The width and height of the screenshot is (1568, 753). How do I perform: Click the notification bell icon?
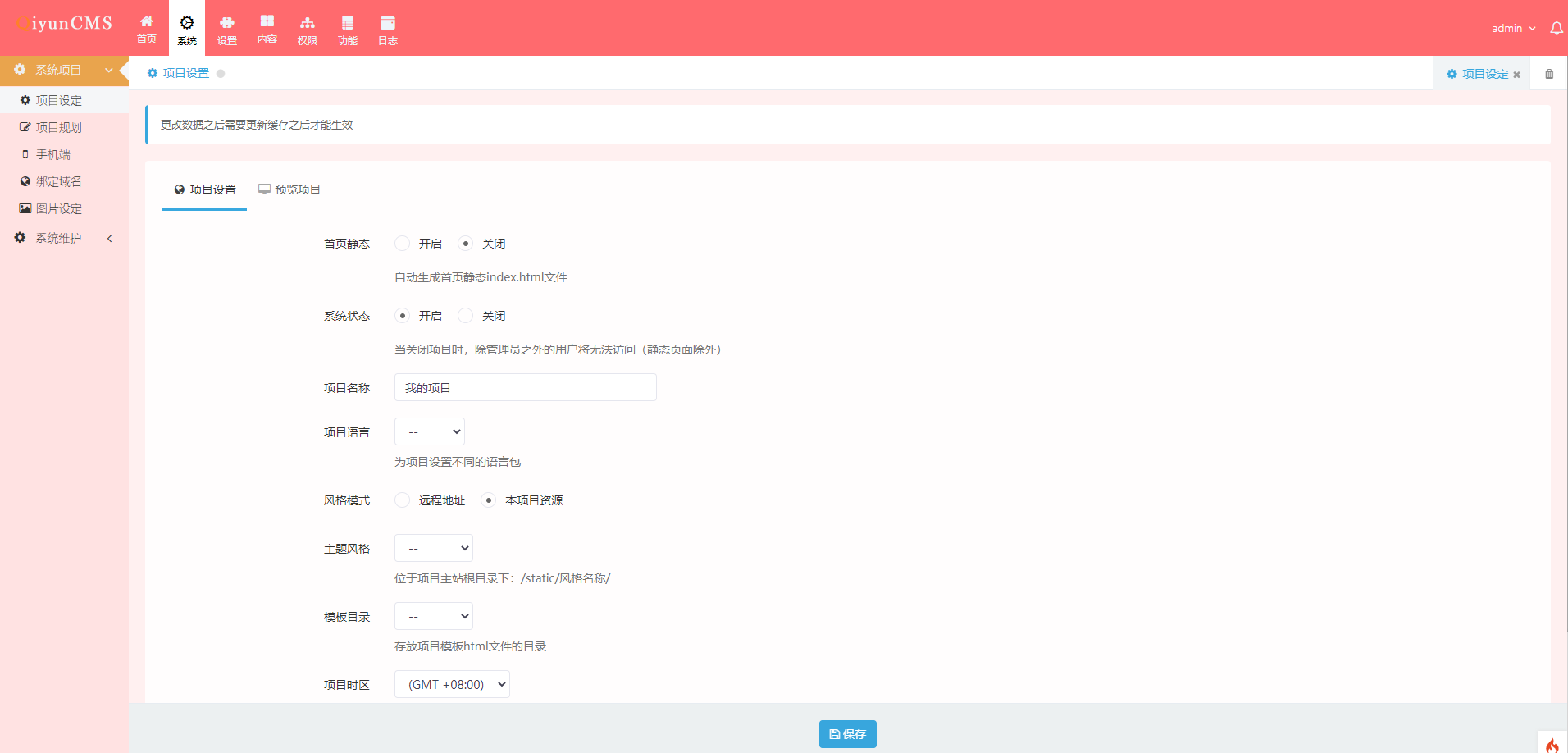click(1556, 29)
